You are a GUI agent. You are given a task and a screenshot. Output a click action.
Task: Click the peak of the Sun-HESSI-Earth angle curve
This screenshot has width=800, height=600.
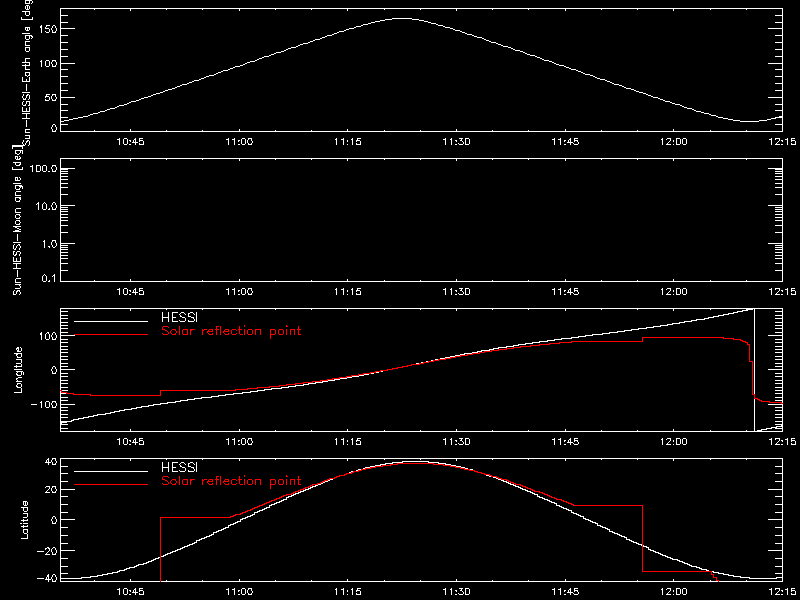pos(403,18)
